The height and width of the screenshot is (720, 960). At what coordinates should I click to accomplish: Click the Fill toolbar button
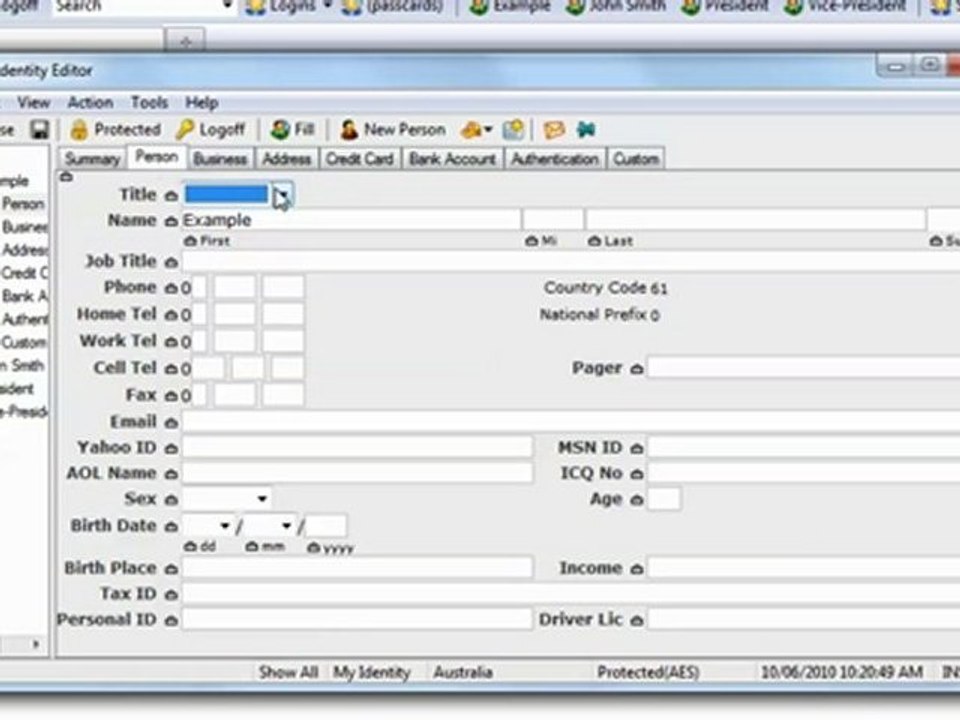292,130
